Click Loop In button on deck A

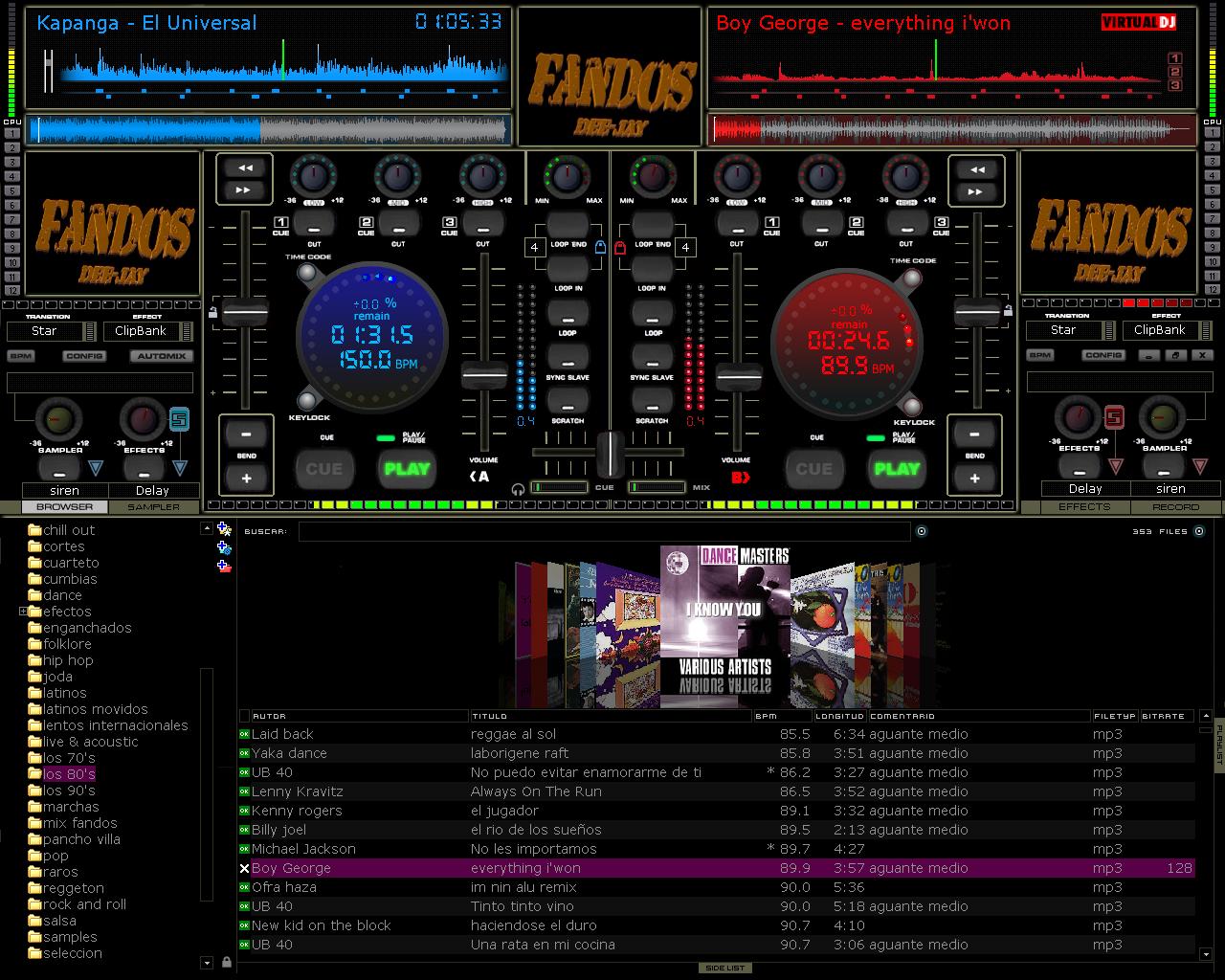pos(568,268)
